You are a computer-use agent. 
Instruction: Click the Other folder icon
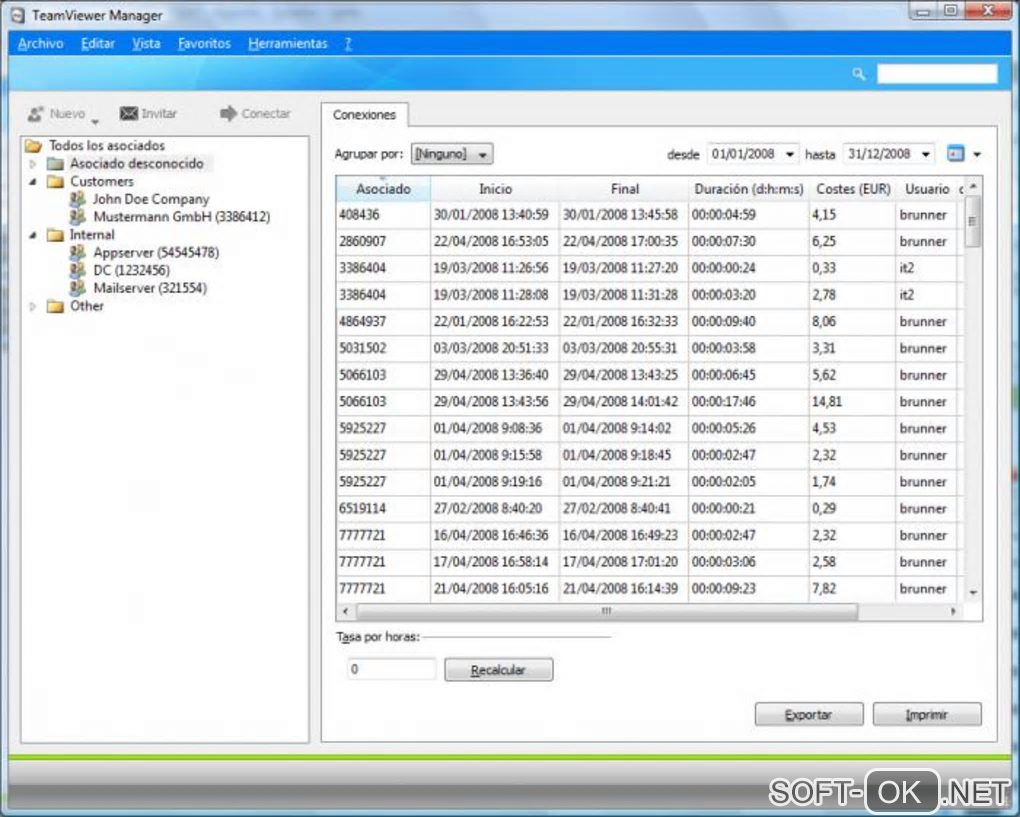pyautogui.click(x=55, y=306)
